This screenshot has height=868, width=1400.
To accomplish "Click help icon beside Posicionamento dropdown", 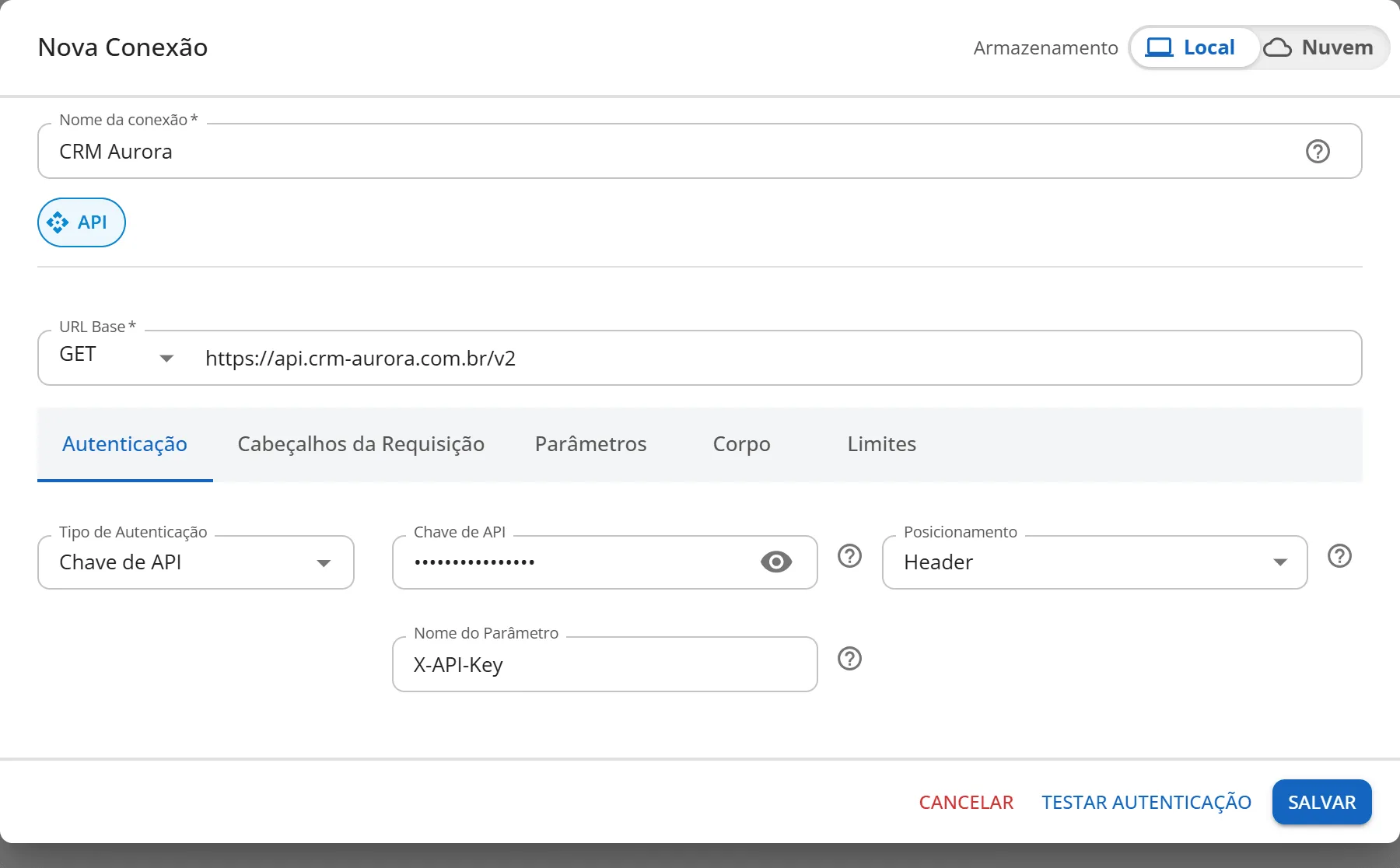I will coord(1339,556).
